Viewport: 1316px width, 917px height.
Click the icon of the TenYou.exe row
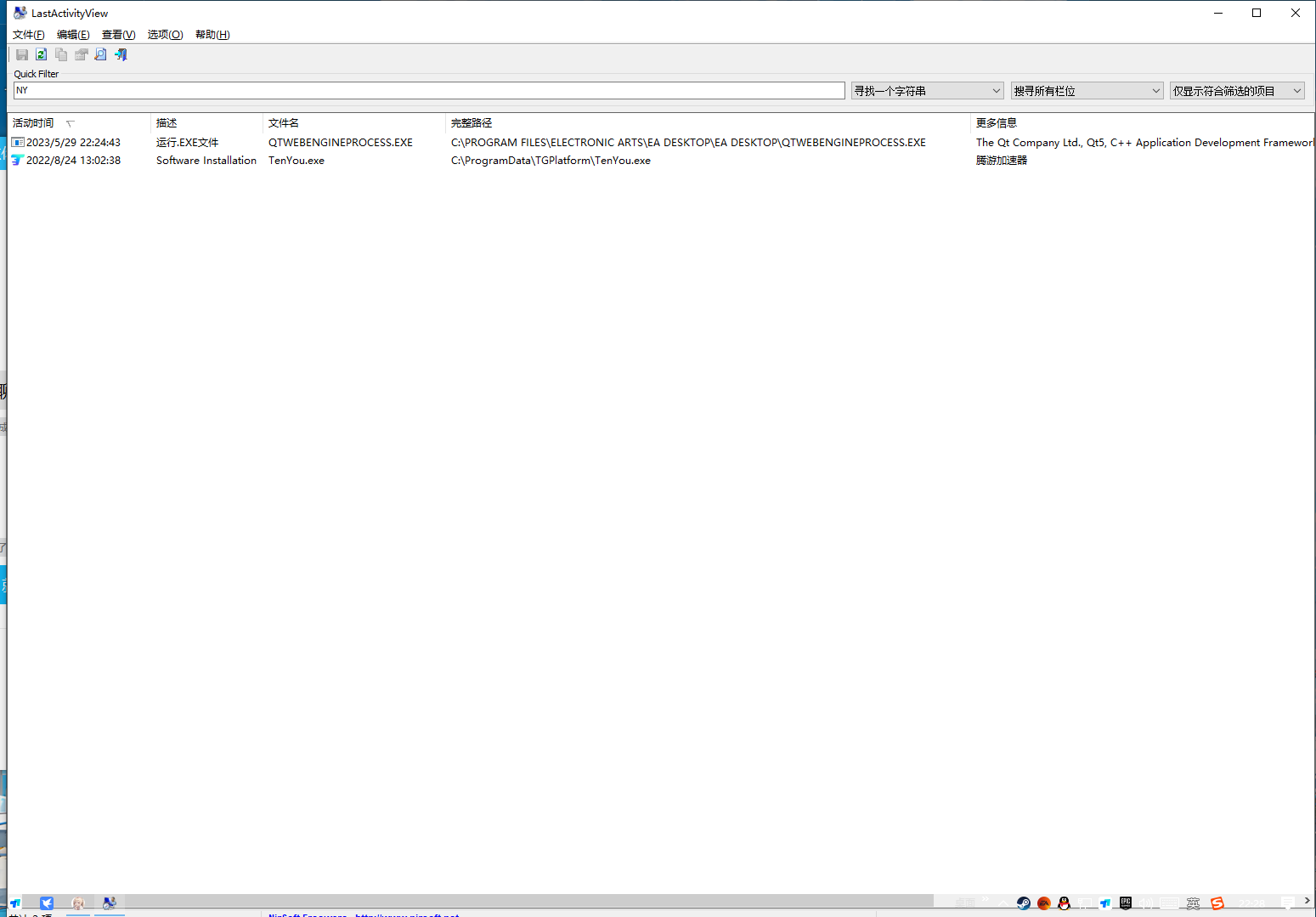(x=17, y=160)
